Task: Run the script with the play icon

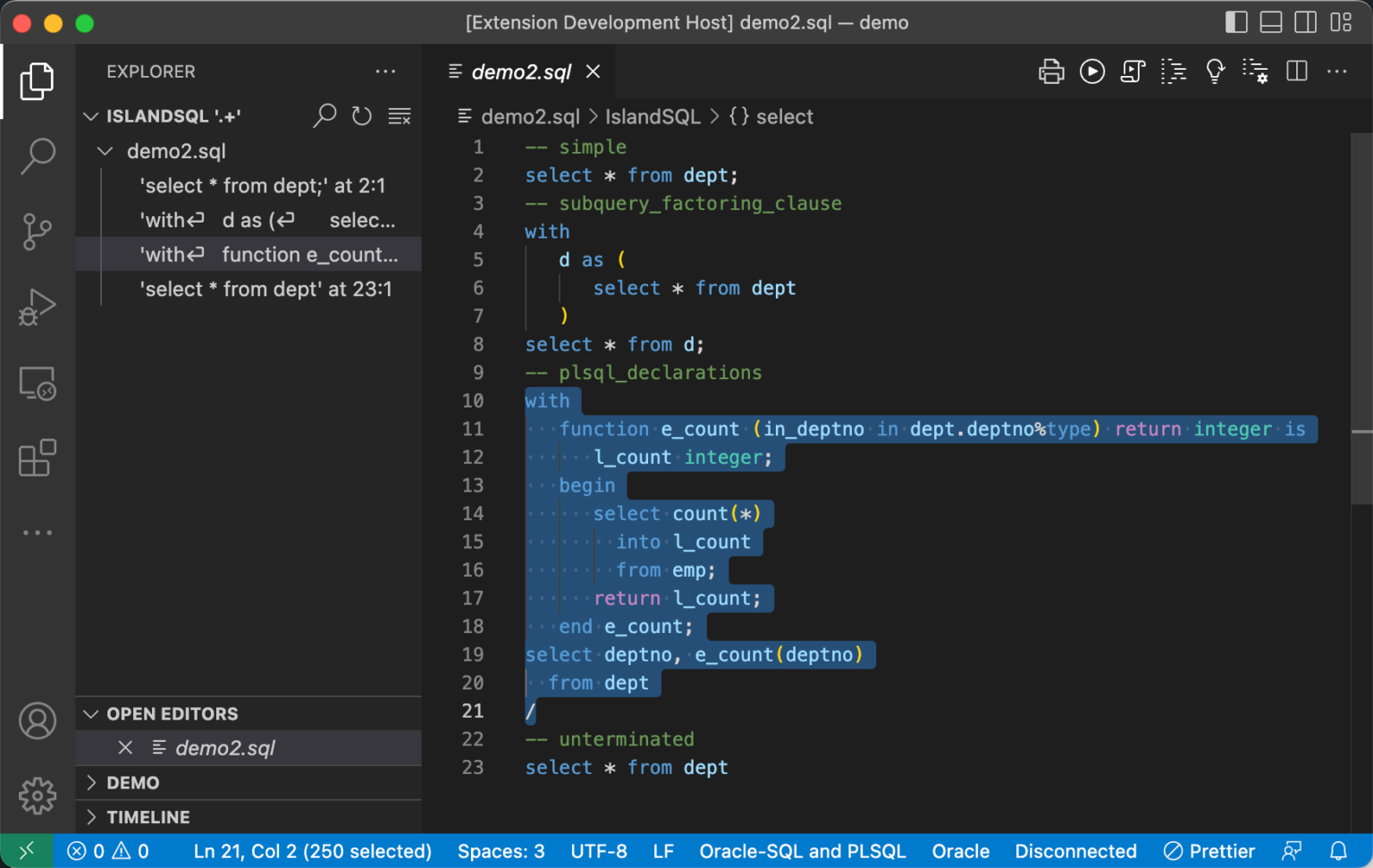Action: pyautogui.click(x=1091, y=72)
